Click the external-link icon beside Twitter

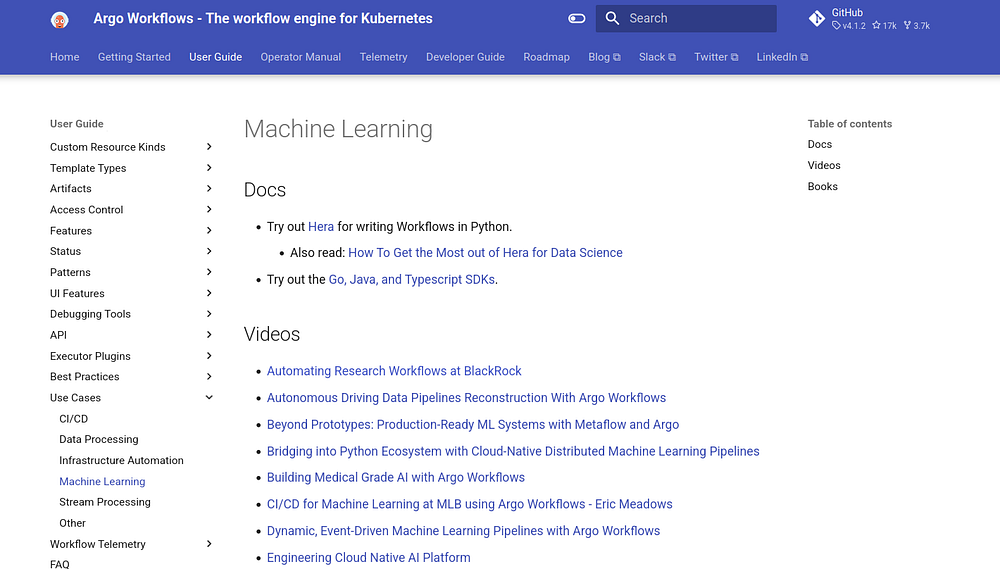[x=734, y=57]
